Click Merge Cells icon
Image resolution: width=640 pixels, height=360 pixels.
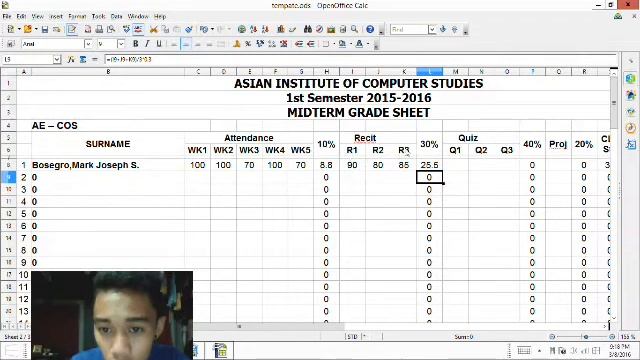coord(221,44)
